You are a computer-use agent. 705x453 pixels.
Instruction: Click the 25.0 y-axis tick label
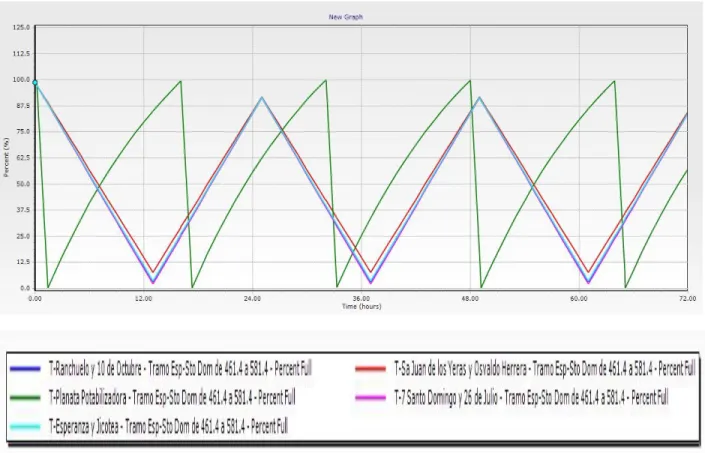coord(22,236)
